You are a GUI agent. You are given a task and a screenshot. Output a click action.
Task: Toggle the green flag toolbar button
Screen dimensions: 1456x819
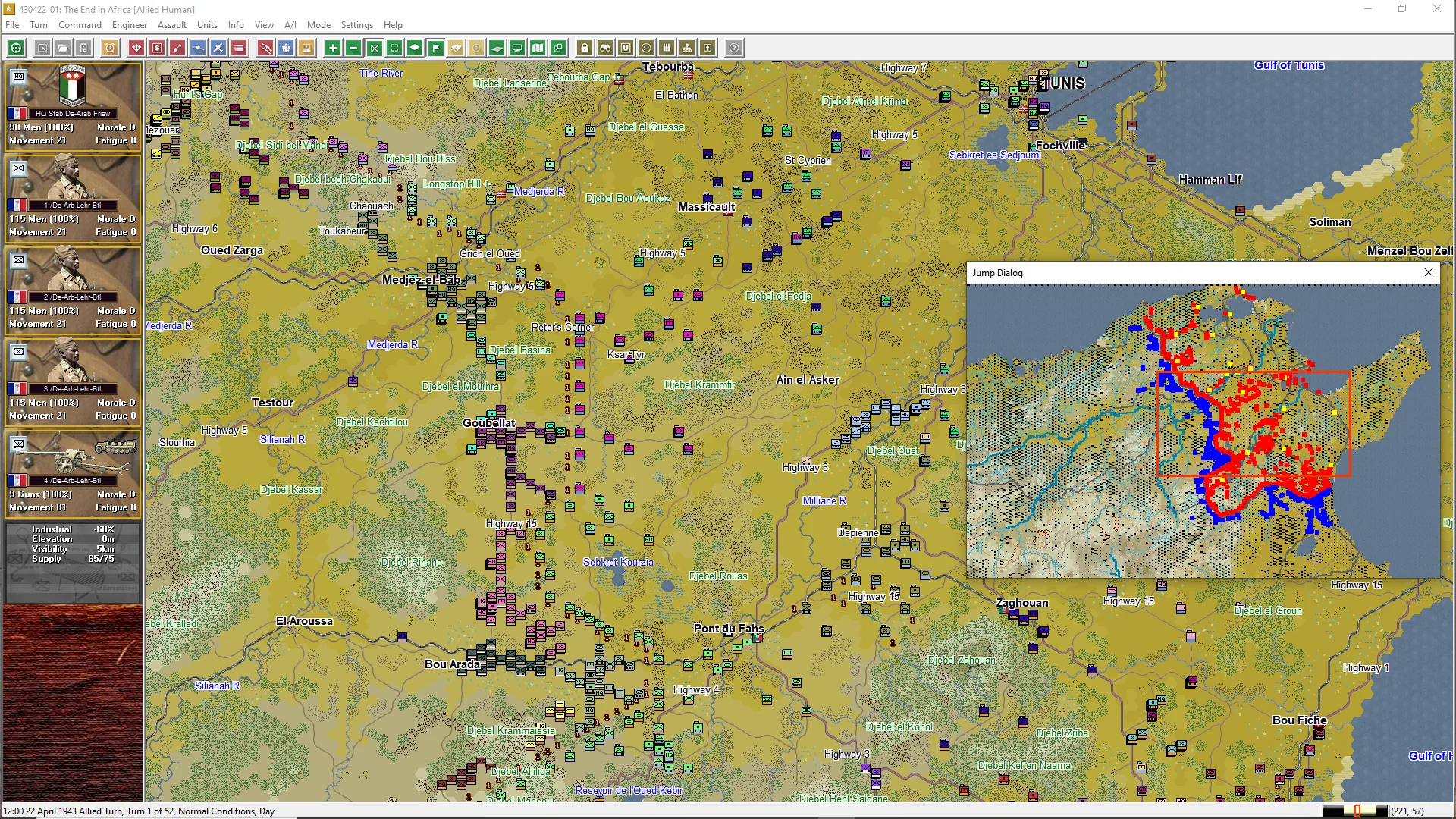click(x=435, y=48)
